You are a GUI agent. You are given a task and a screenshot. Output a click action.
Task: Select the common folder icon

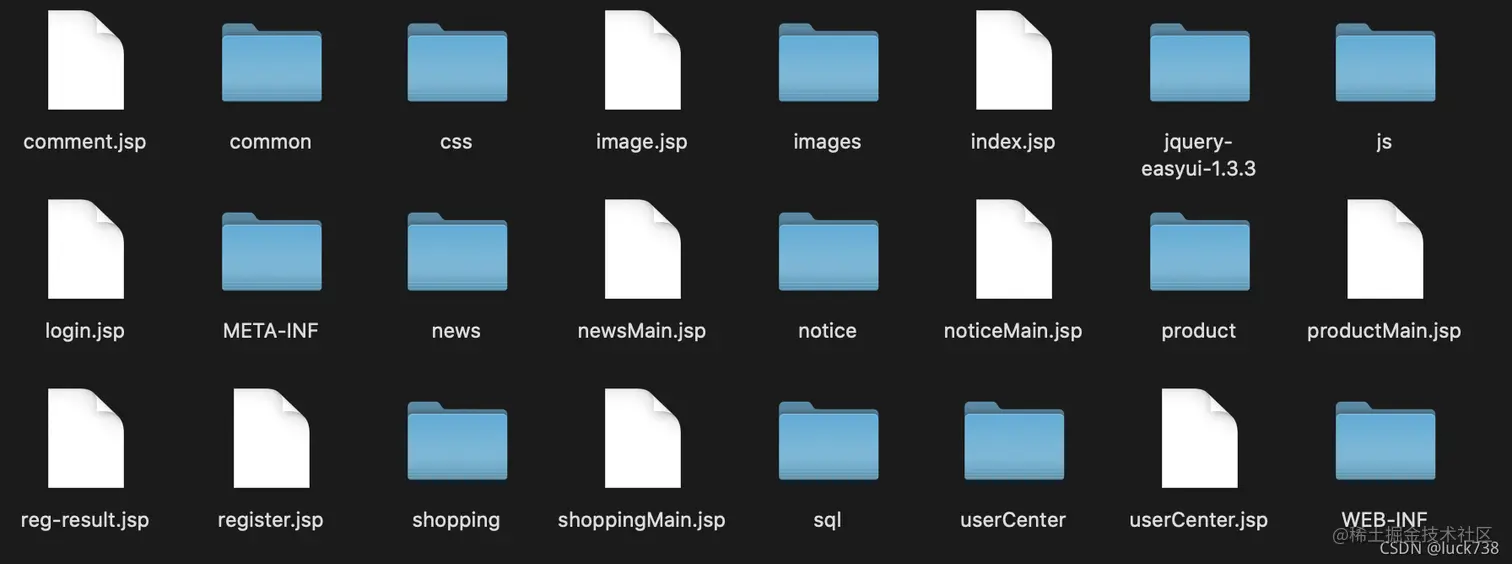pyautogui.click(x=271, y=62)
